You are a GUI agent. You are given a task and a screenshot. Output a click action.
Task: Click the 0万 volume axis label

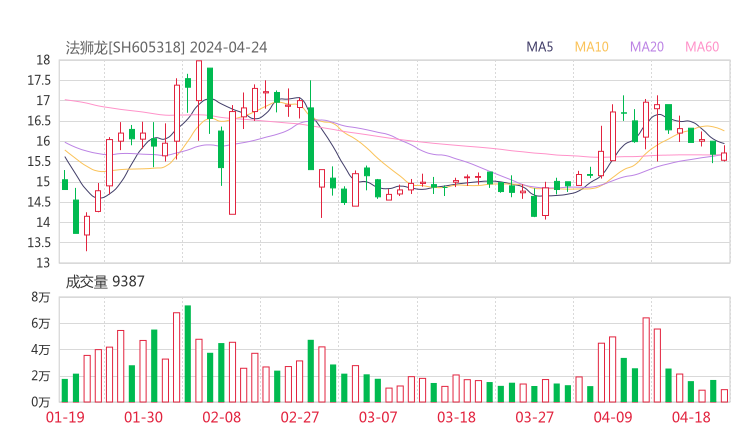[x=41, y=402]
